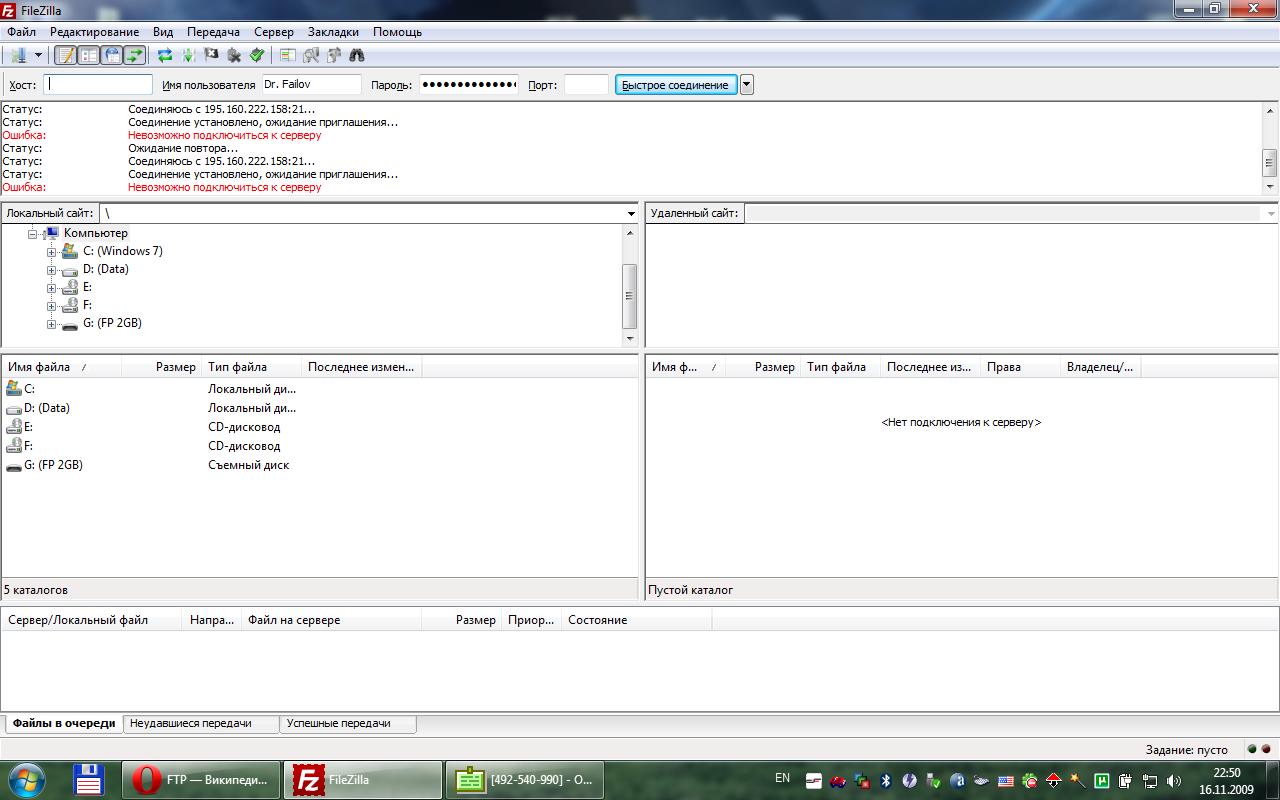Click the Порт input field

[586, 85]
